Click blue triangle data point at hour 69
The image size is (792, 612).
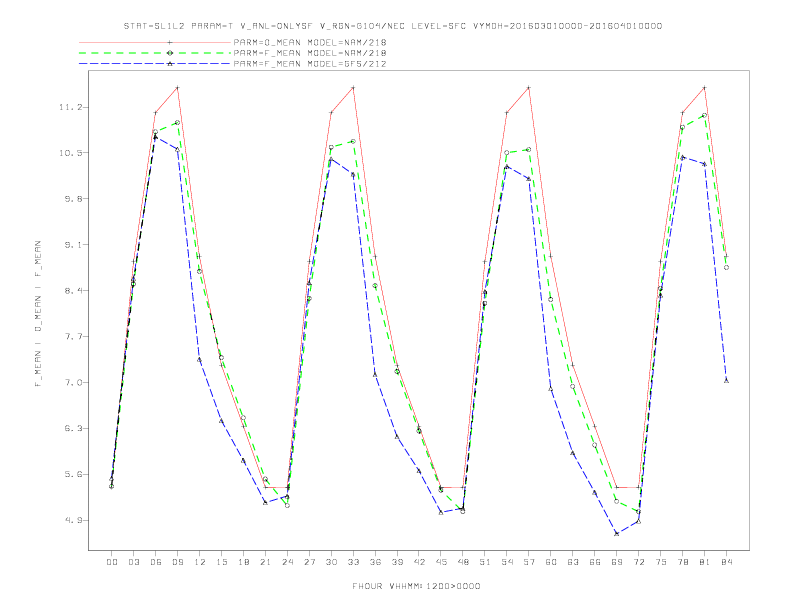pos(617,534)
